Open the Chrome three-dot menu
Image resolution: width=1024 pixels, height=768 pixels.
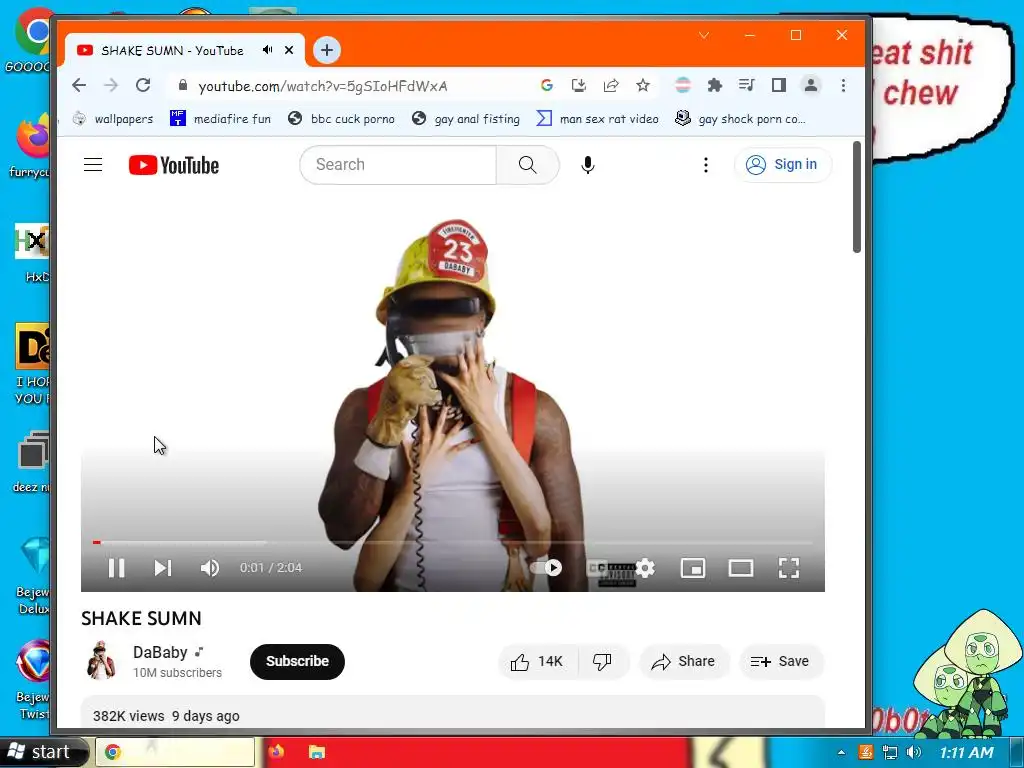tap(843, 86)
